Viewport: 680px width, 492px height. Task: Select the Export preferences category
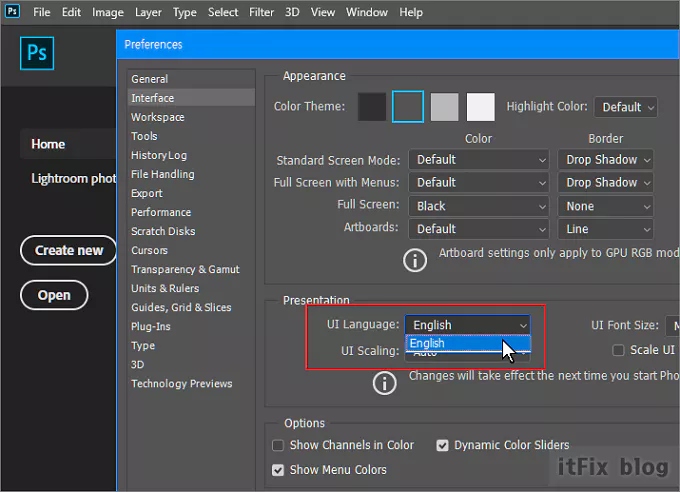tap(191, 193)
